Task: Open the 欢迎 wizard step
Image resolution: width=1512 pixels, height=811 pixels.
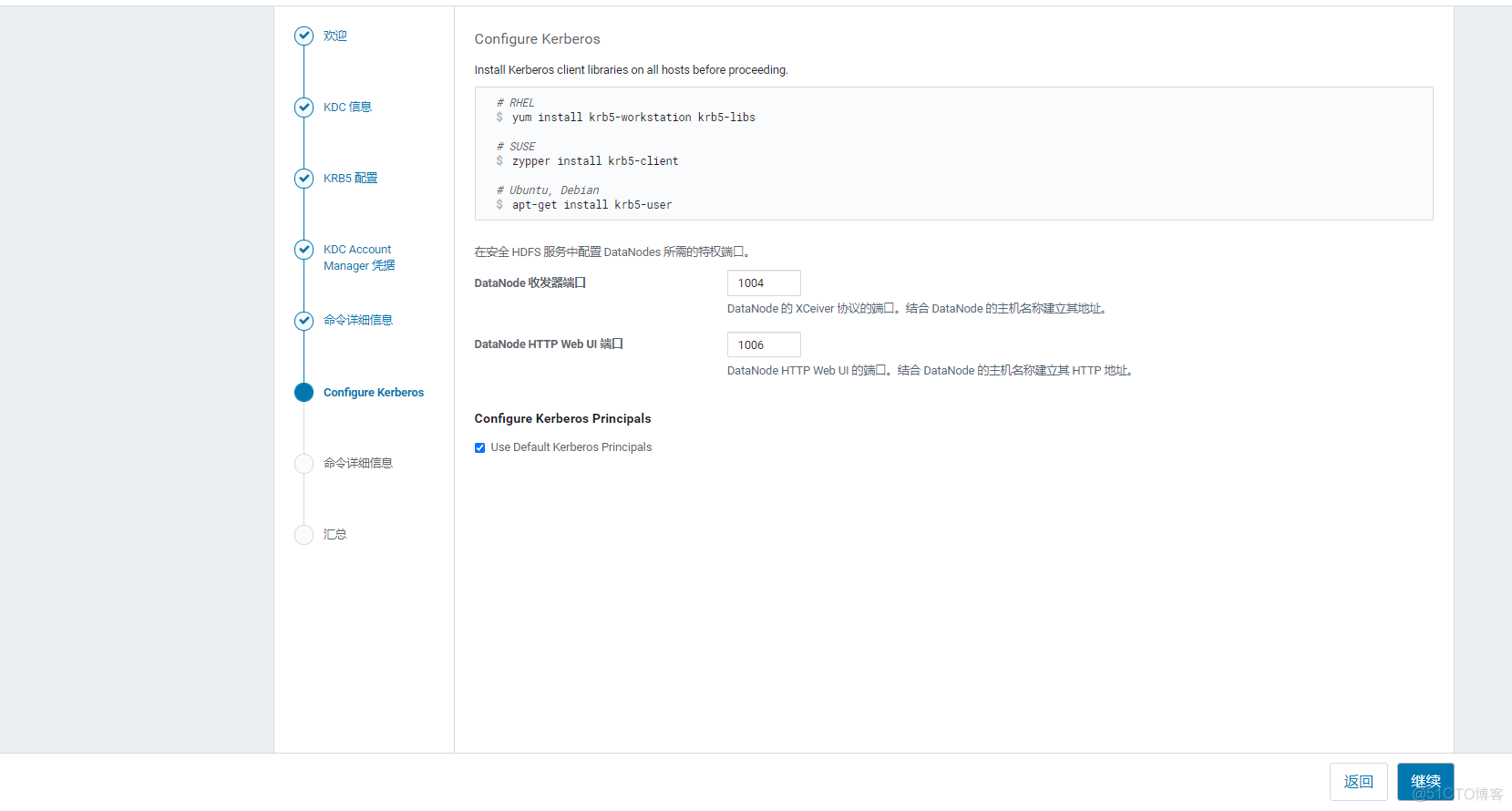Action: (x=334, y=36)
